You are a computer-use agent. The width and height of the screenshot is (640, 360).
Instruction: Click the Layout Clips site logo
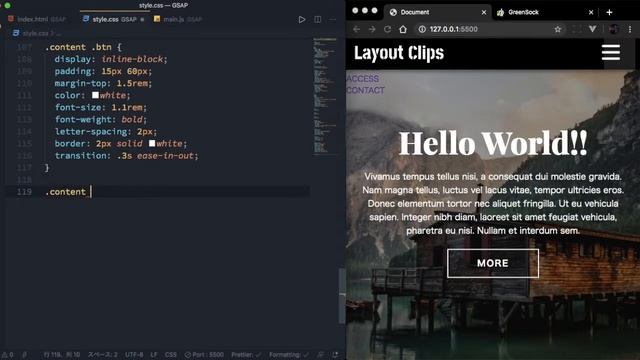pyautogui.click(x=399, y=53)
